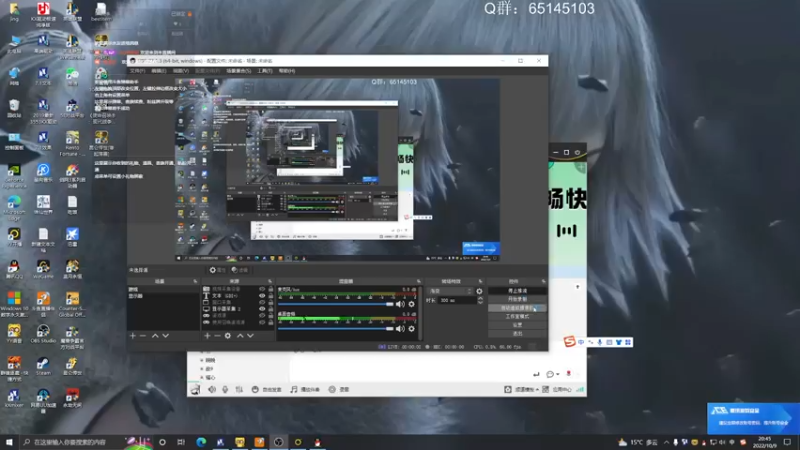Image resolution: width=800 pixels, height=450 pixels.
Task: Lock the 视频采集设备 source
Action: pos(271,289)
